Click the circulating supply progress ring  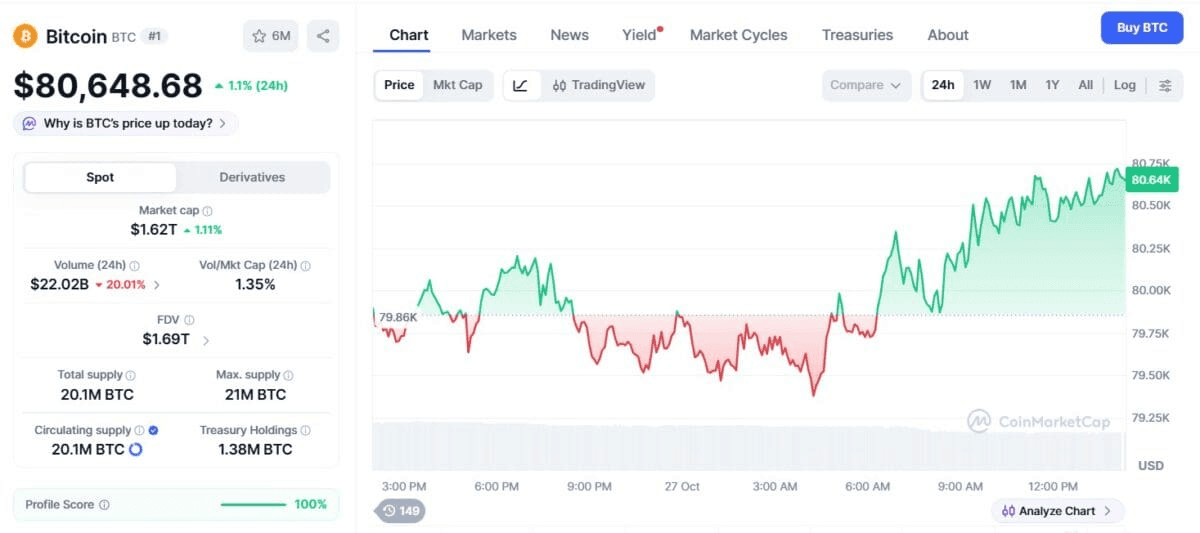(x=136, y=450)
